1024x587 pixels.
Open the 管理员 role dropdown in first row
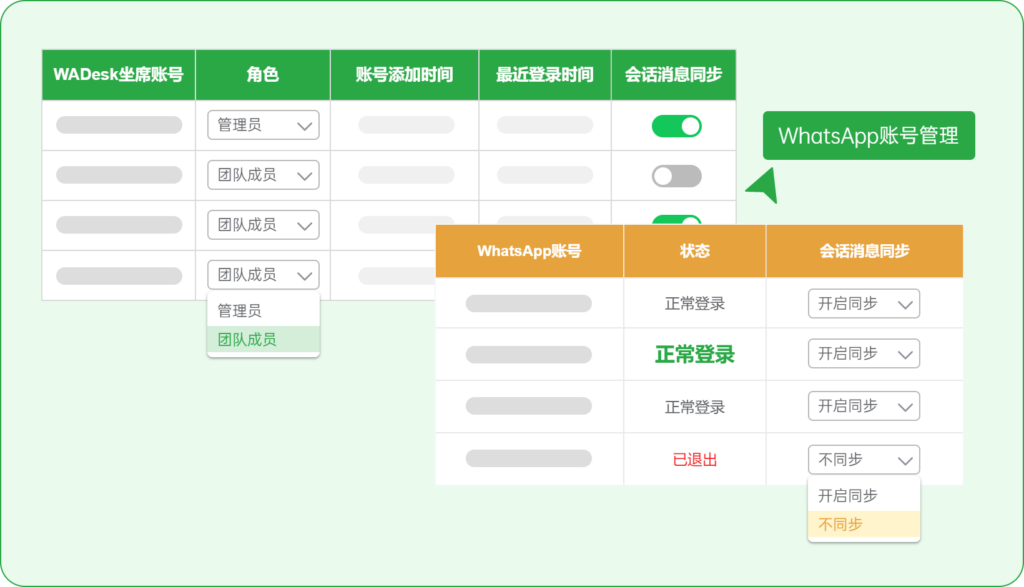[x=263, y=125]
